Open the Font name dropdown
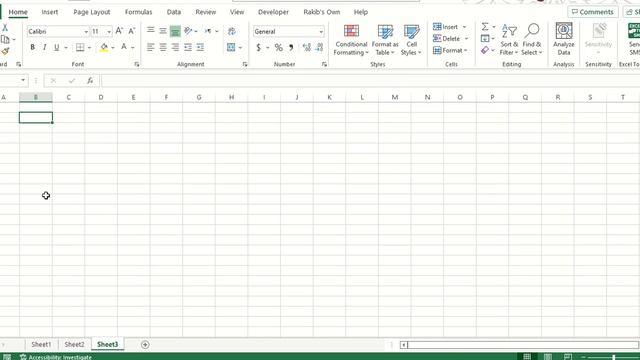The width and height of the screenshot is (640, 360). coord(86,31)
